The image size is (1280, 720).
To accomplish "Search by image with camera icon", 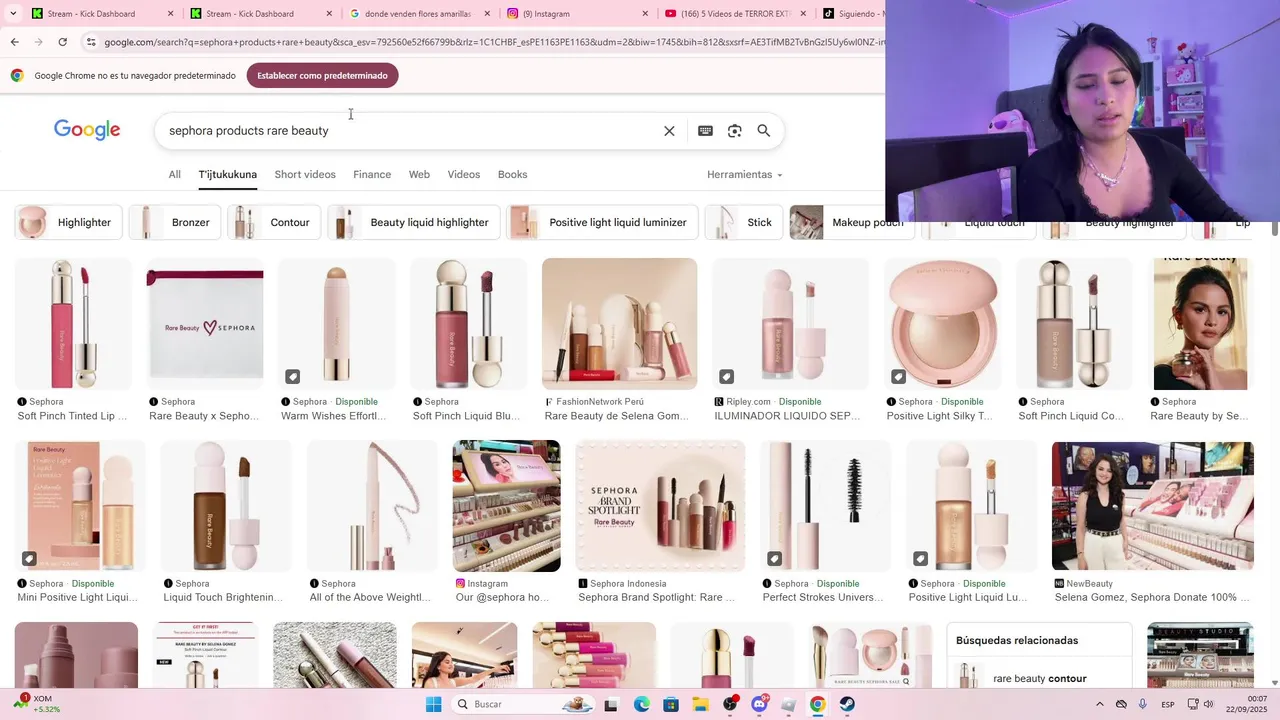I will [735, 131].
